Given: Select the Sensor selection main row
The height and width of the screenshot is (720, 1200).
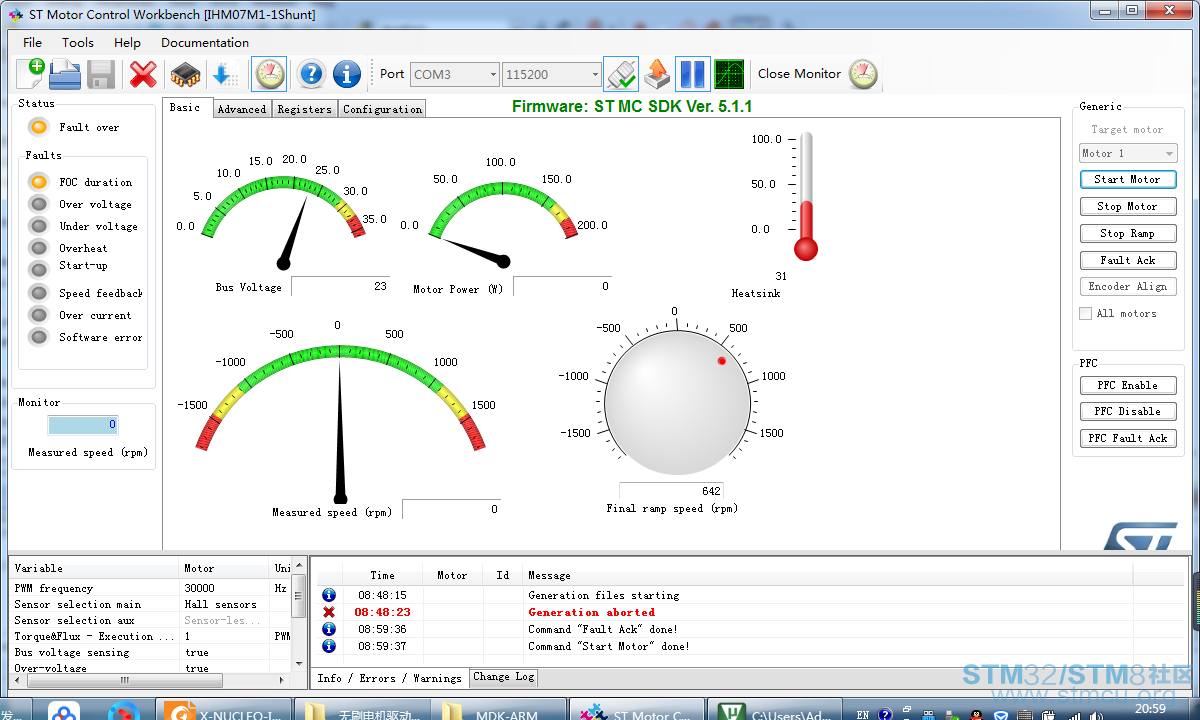Looking at the screenshot, I should tap(151, 604).
